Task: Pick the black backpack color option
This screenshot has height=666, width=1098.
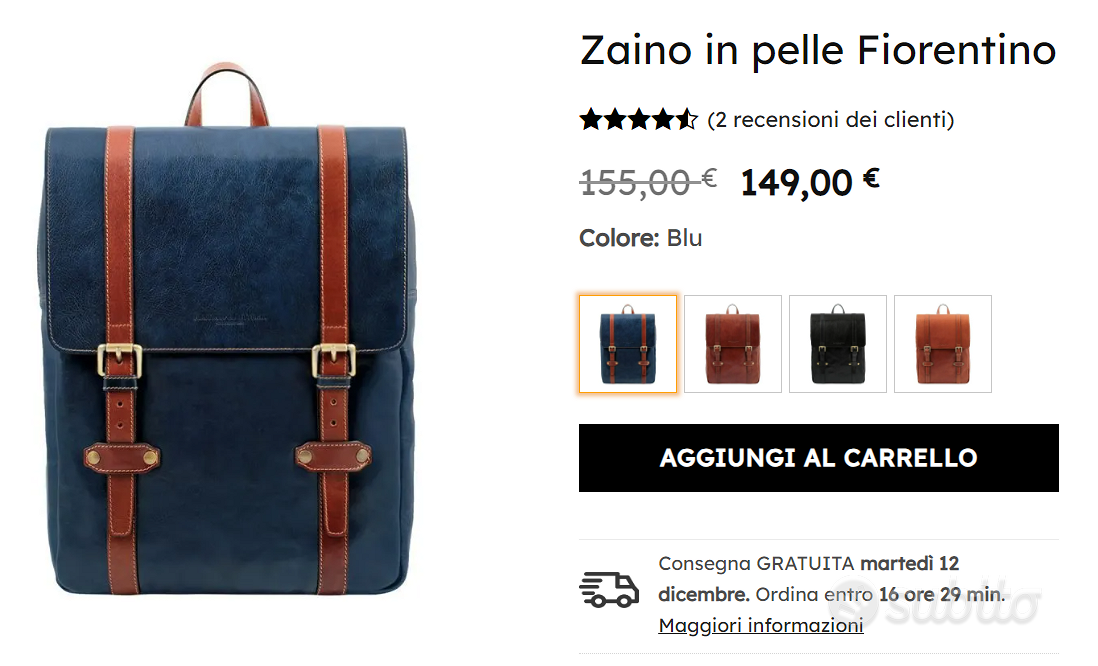Action: pos(838,344)
